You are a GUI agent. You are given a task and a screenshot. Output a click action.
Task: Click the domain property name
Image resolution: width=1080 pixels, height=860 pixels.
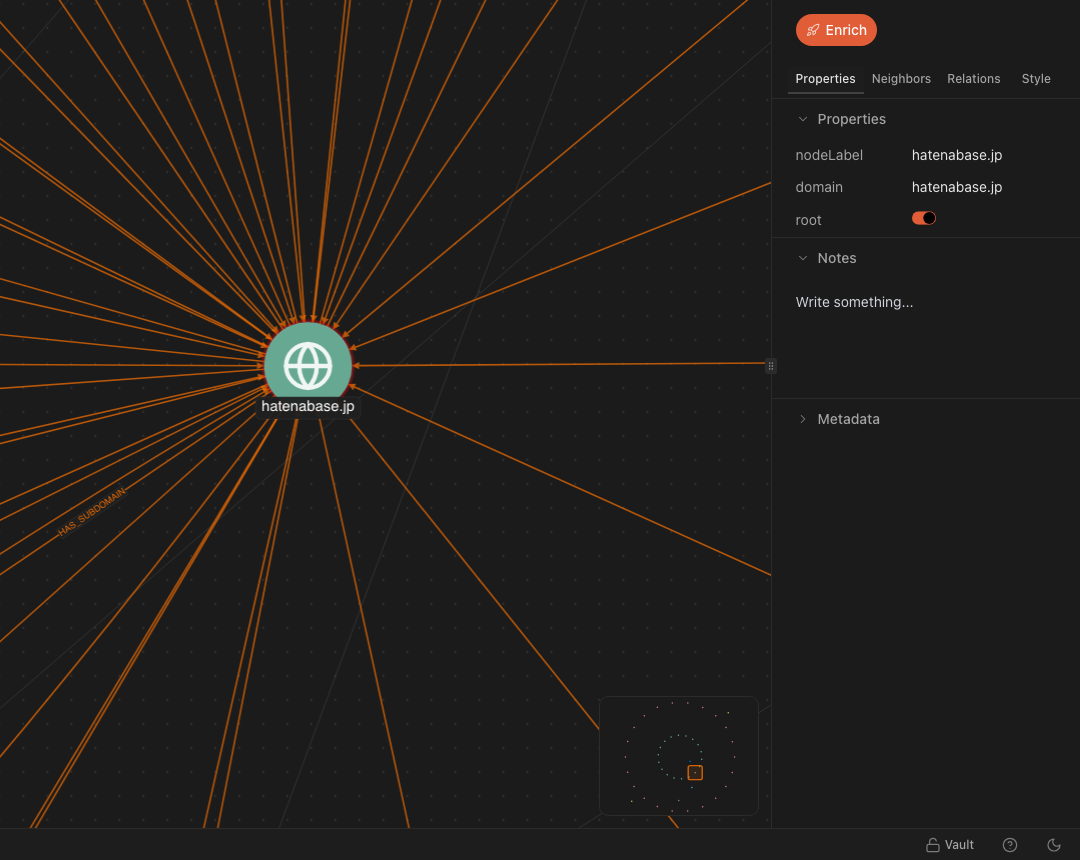tap(818, 187)
